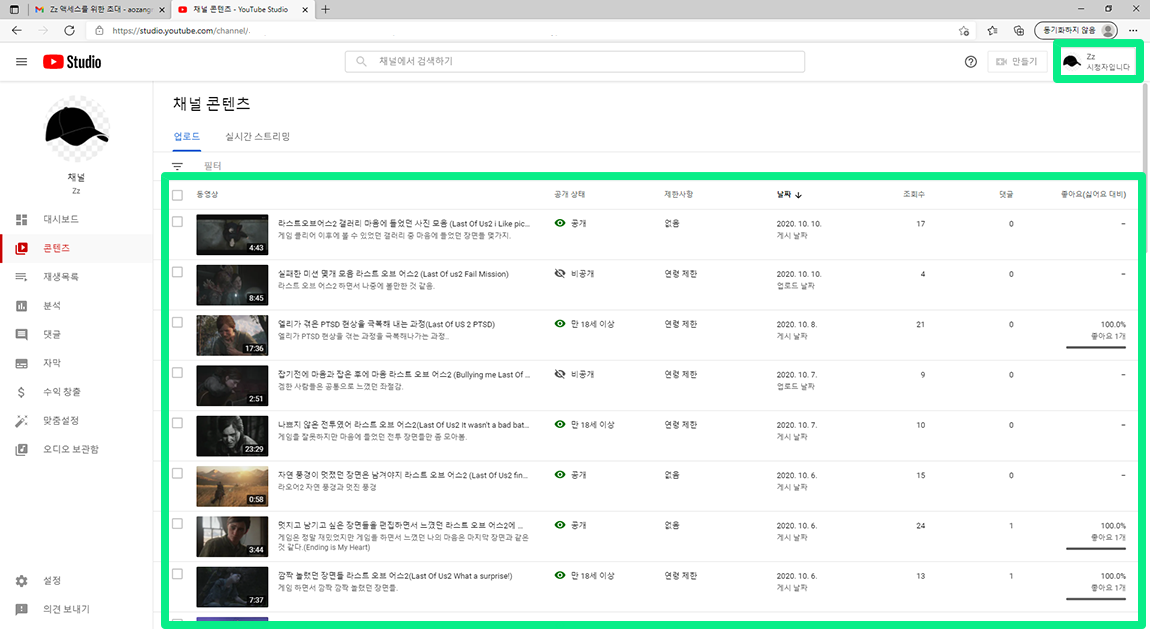Check the 나쁘지 않은 전투였어 video checkbox
Viewport: 1150px width, 629px height.
click(177, 423)
